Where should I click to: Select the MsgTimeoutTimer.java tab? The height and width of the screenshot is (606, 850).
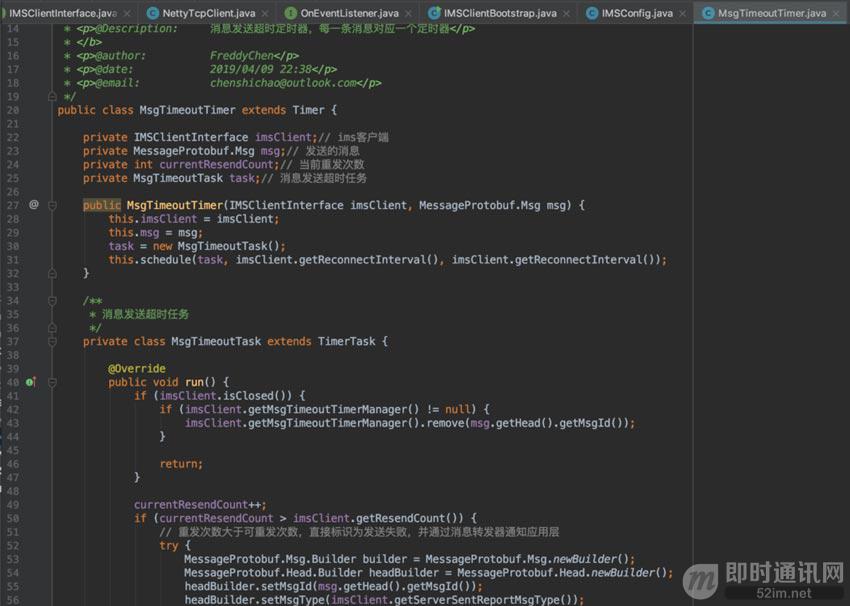(771, 13)
